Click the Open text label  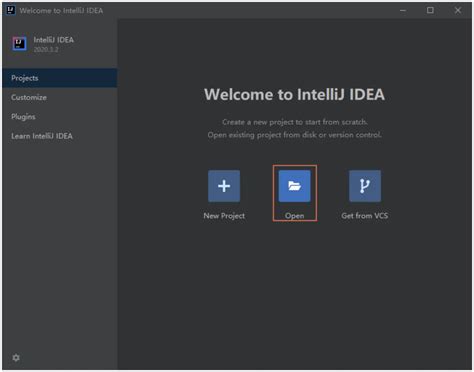point(294,216)
